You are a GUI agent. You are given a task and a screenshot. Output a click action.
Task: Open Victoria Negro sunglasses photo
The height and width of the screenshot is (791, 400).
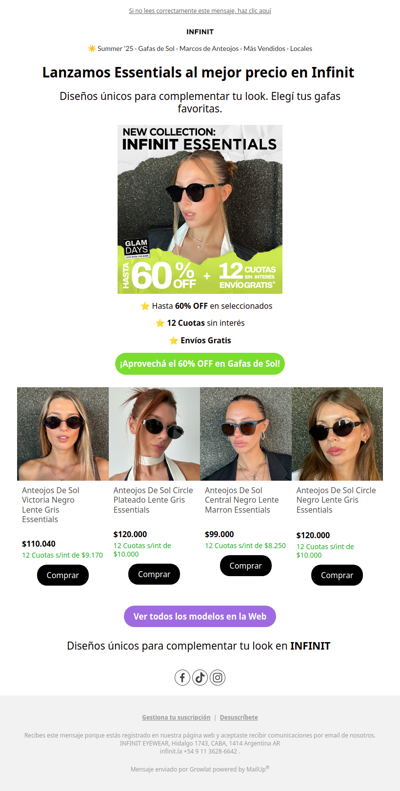(63, 434)
